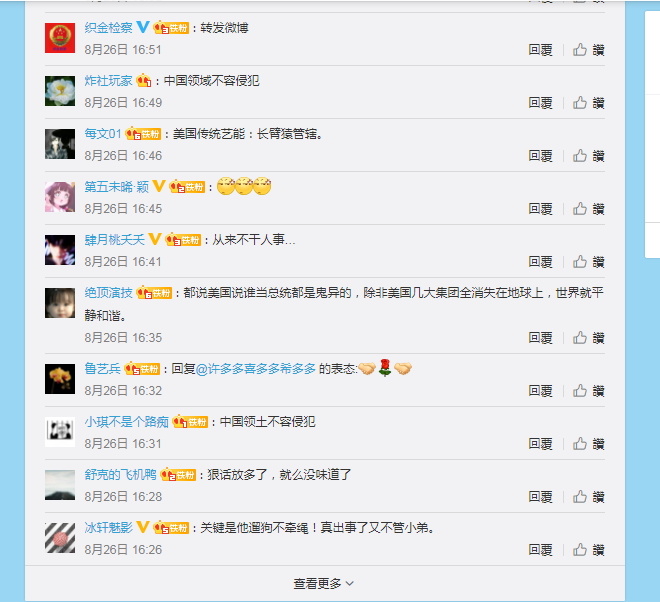Expand more comments via 查看更多
Image resolution: width=660 pixels, height=602 pixels.
click(324, 583)
